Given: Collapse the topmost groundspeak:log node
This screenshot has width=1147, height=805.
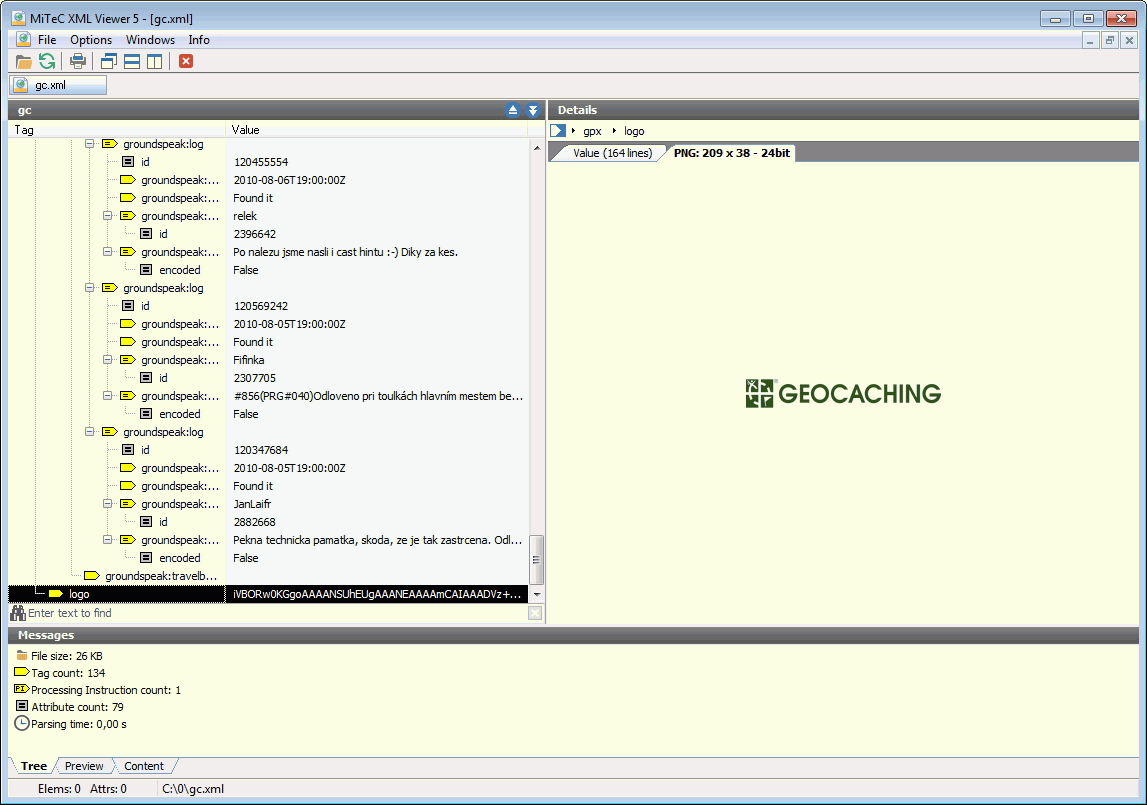Looking at the screenshot, I should click(90, 143).
